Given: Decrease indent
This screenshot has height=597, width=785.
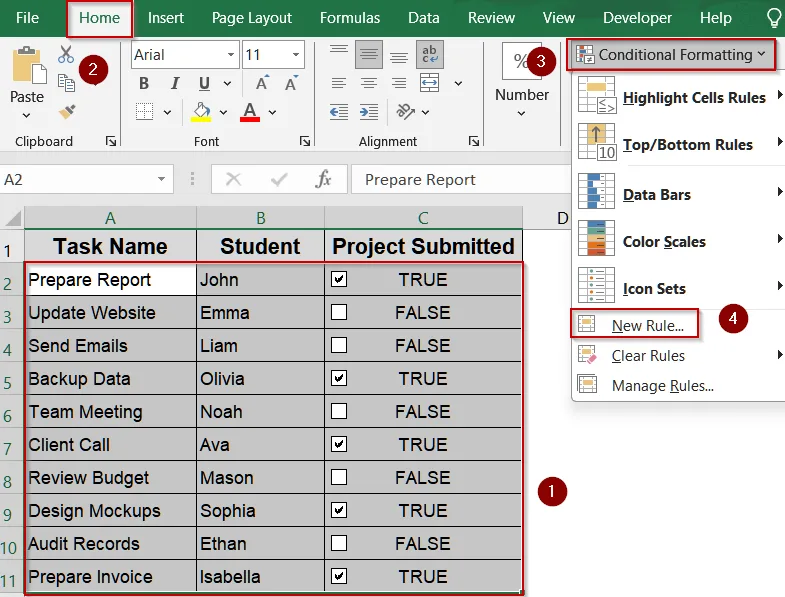Looking at the screenshot, I should tap(339, 112).
